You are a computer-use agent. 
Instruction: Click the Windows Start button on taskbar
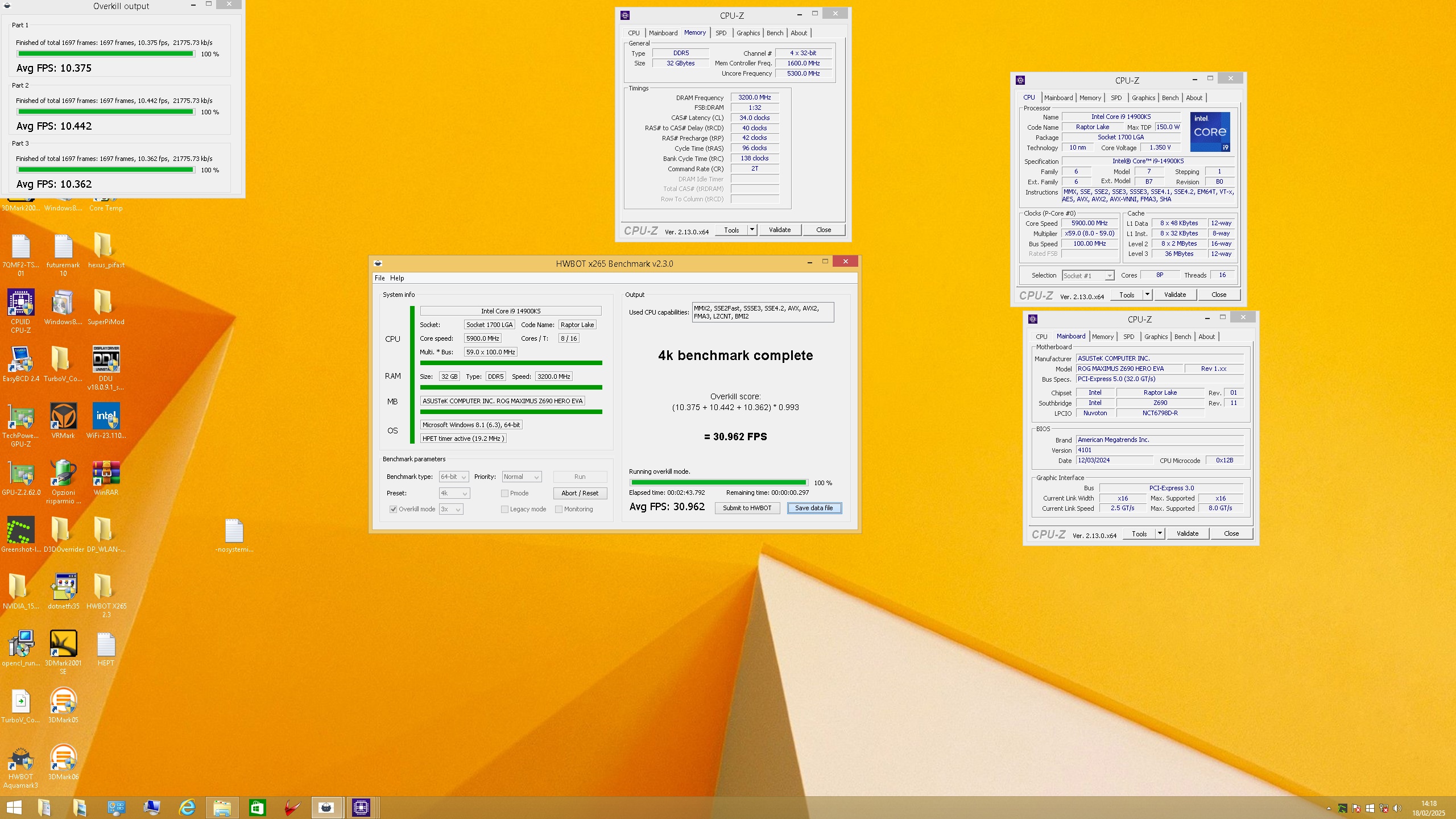click(14, 807)
